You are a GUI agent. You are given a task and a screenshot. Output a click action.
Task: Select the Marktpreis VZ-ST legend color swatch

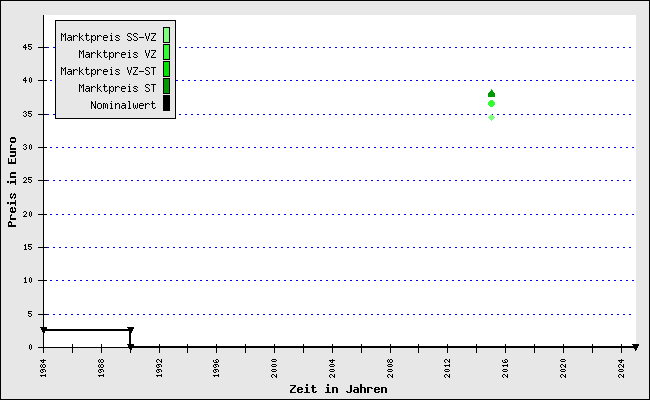coord(166,70)
